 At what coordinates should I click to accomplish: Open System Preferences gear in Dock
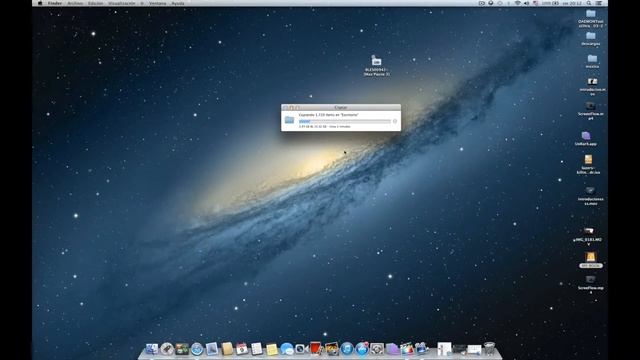click(377, 349)
